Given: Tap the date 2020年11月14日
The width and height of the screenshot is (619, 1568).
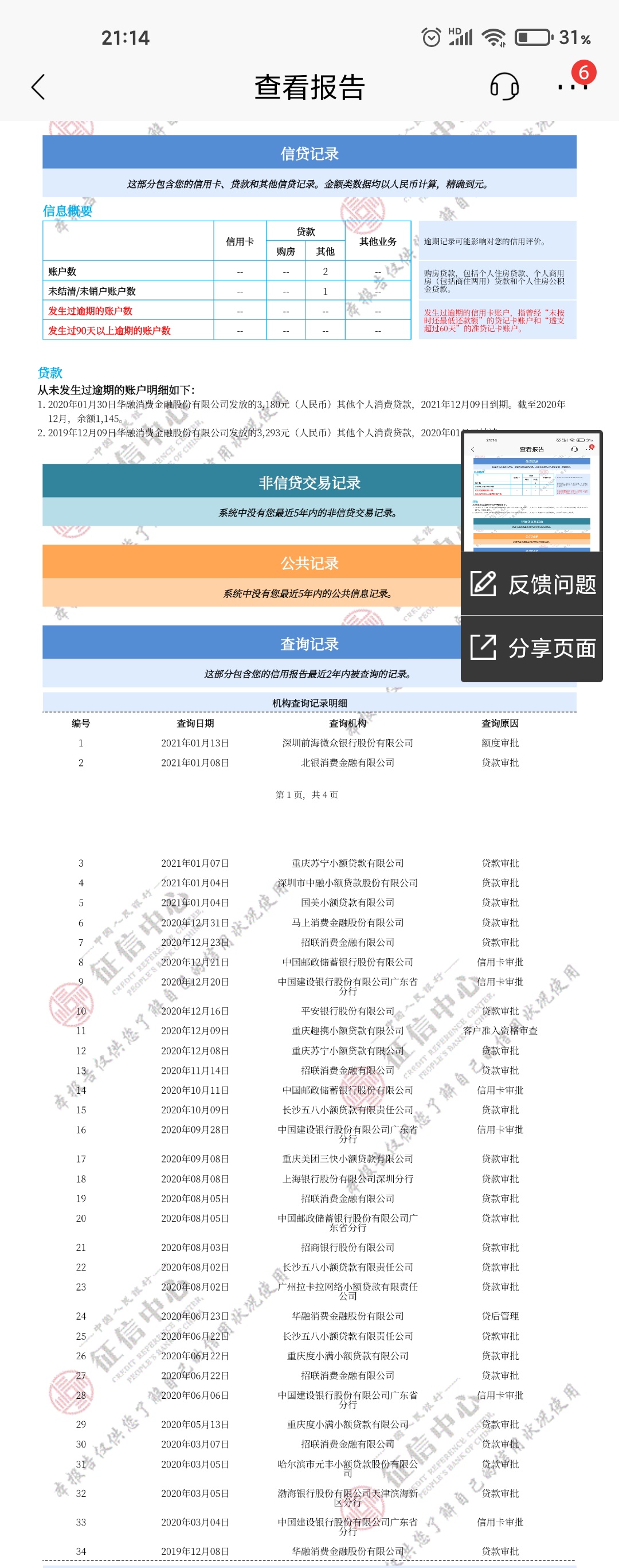Looking at the screenshot, I should tap(195, 1070).
